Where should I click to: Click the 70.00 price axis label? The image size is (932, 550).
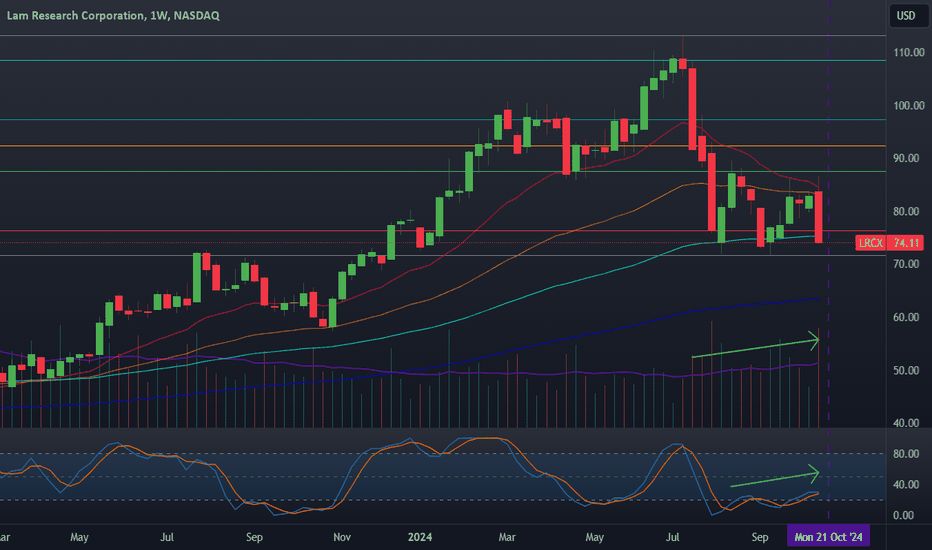pyautogui.click(x=906, y=264)
